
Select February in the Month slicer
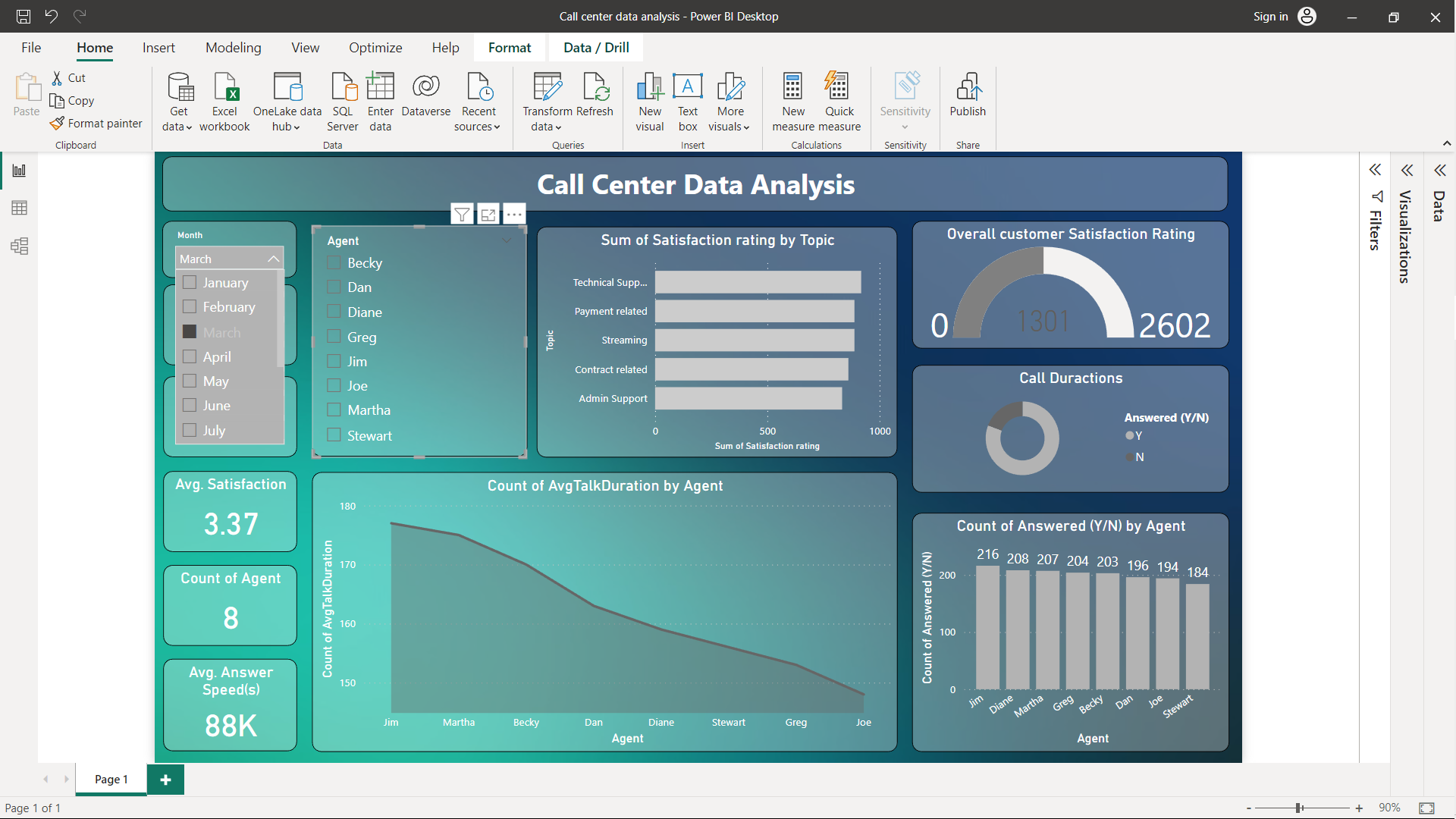pyautogui.click(x=190, y=306)
